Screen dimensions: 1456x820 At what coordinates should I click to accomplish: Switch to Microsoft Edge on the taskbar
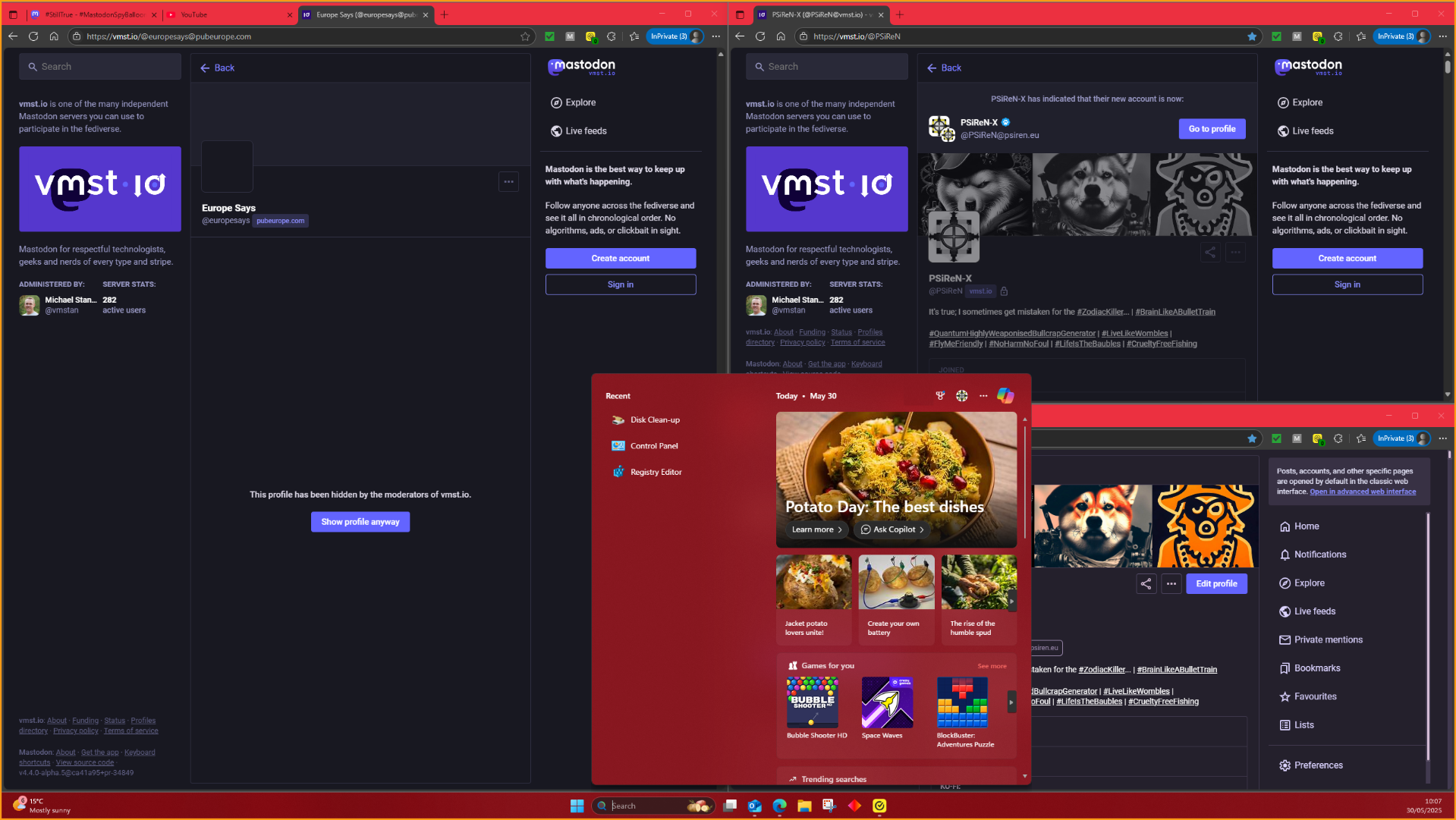[779, 806]
